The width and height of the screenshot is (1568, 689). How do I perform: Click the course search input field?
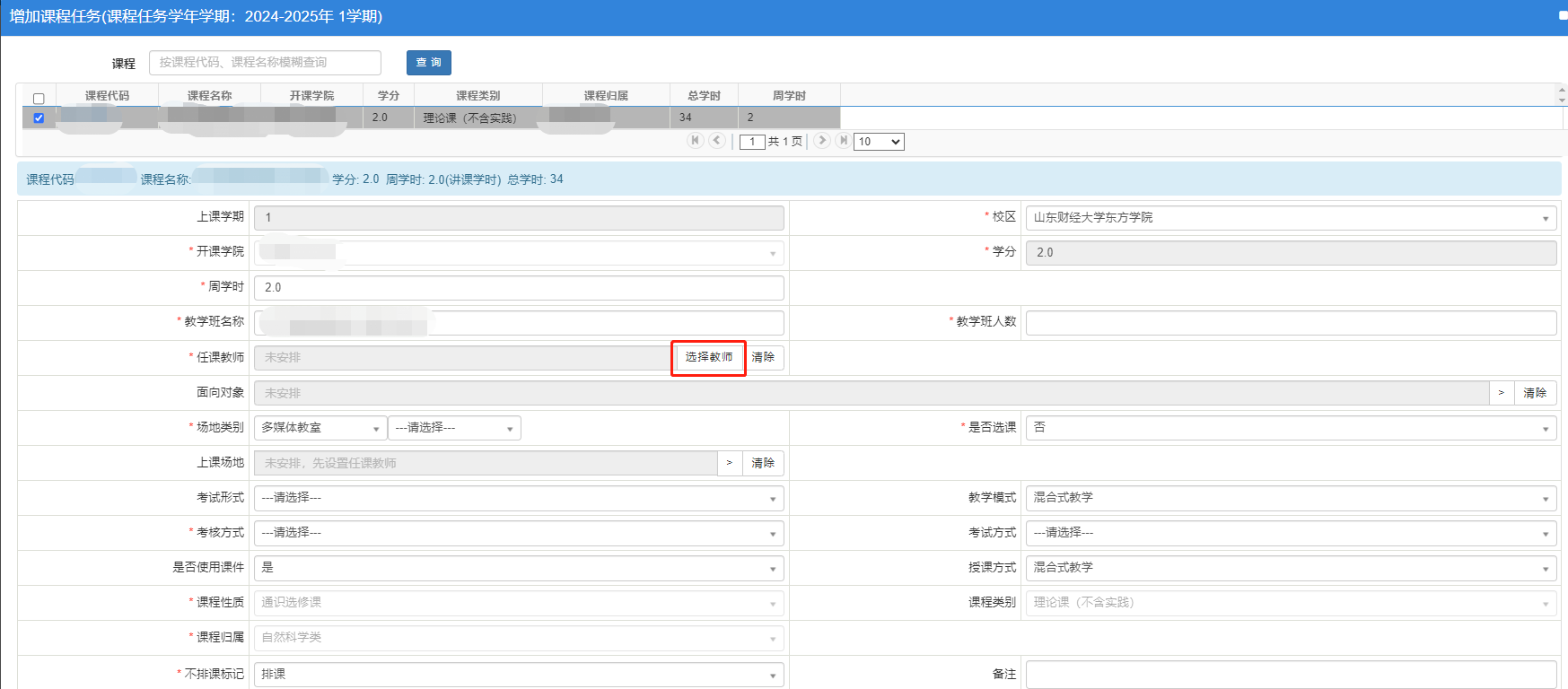[x=265, y=63]
